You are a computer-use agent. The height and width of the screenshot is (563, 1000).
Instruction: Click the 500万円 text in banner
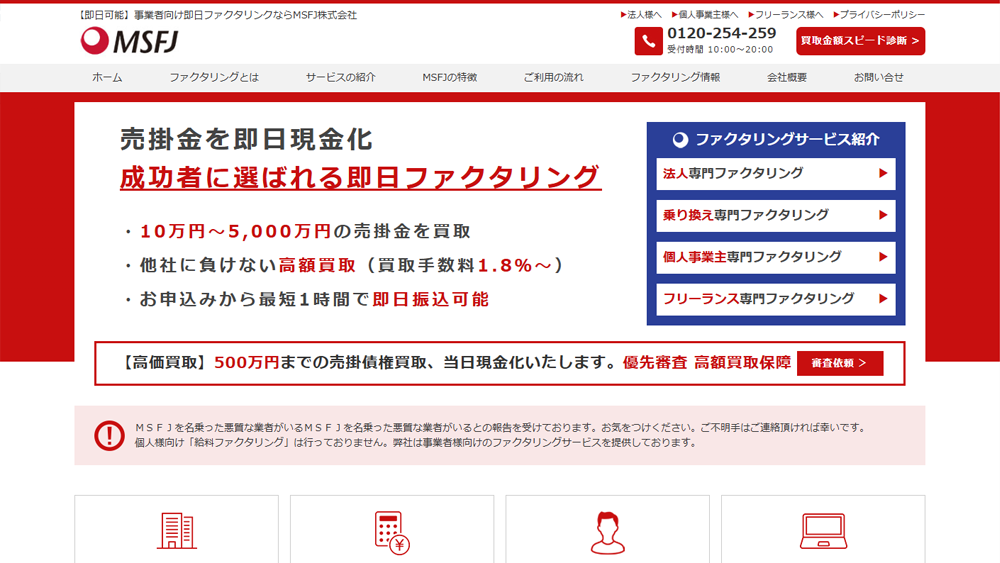246,363
